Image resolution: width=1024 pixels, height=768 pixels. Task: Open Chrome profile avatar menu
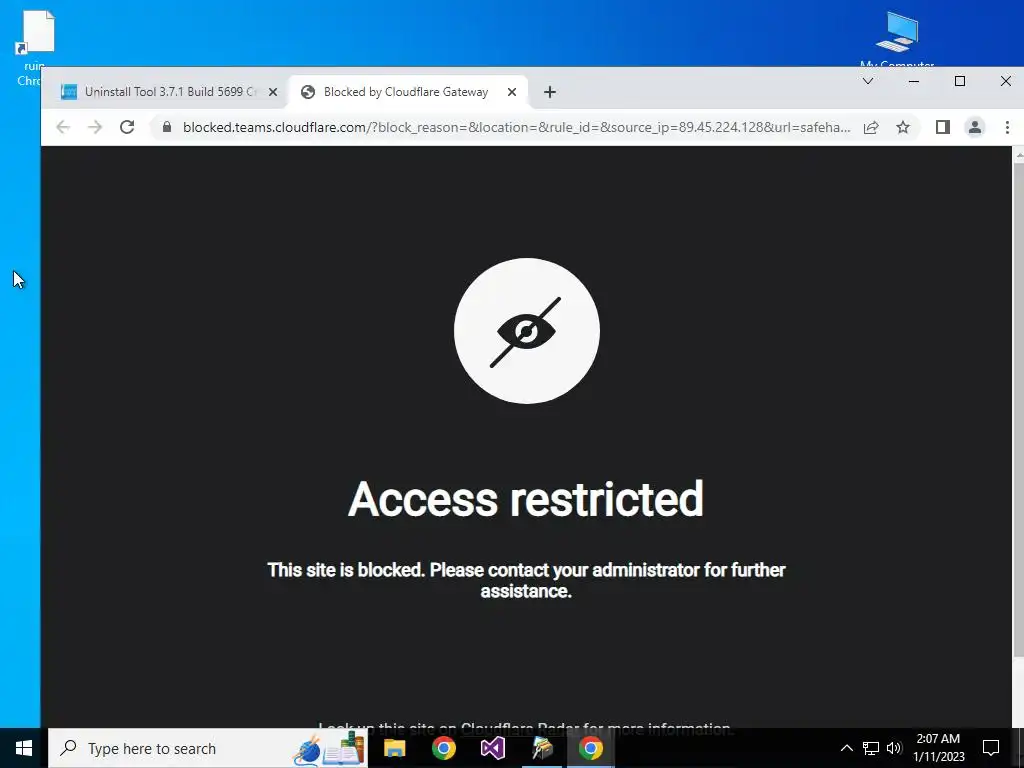[x=974, y=127]
